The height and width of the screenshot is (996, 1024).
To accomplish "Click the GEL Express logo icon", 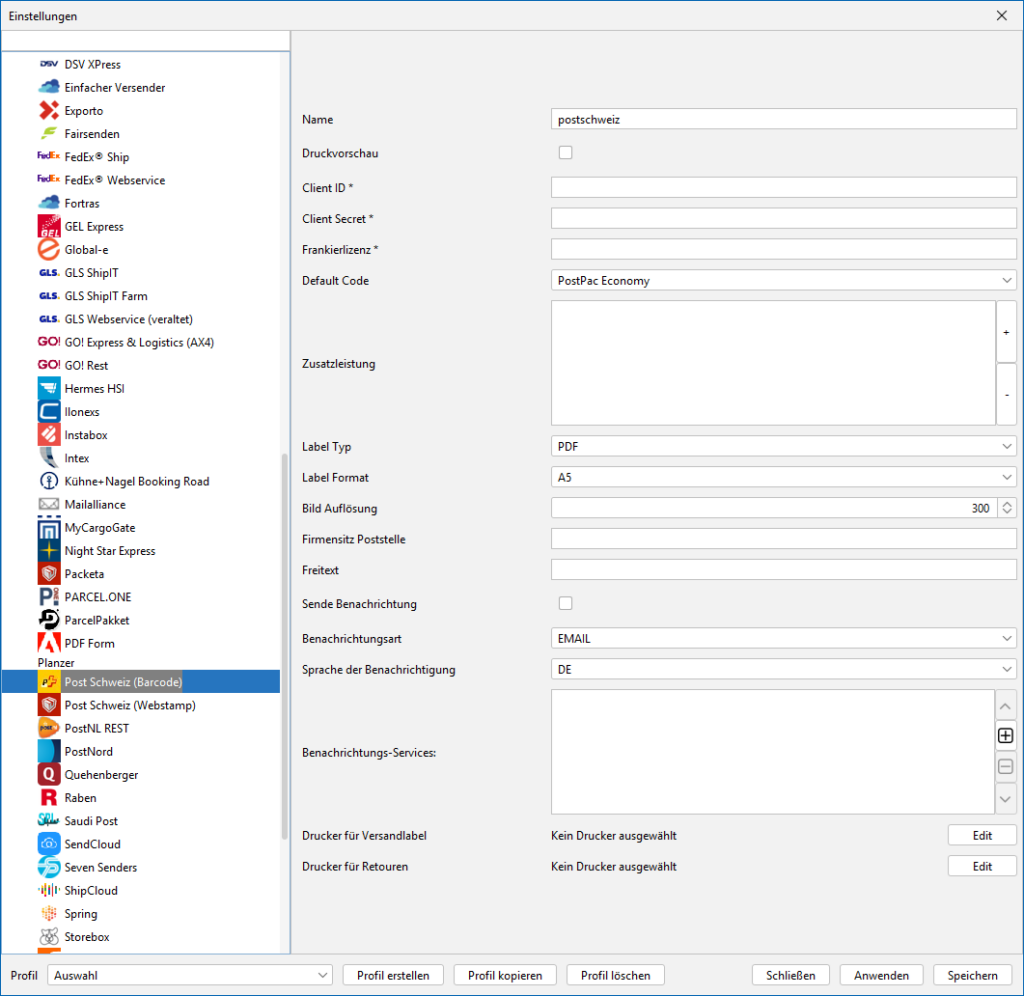I will pos(49,226).
